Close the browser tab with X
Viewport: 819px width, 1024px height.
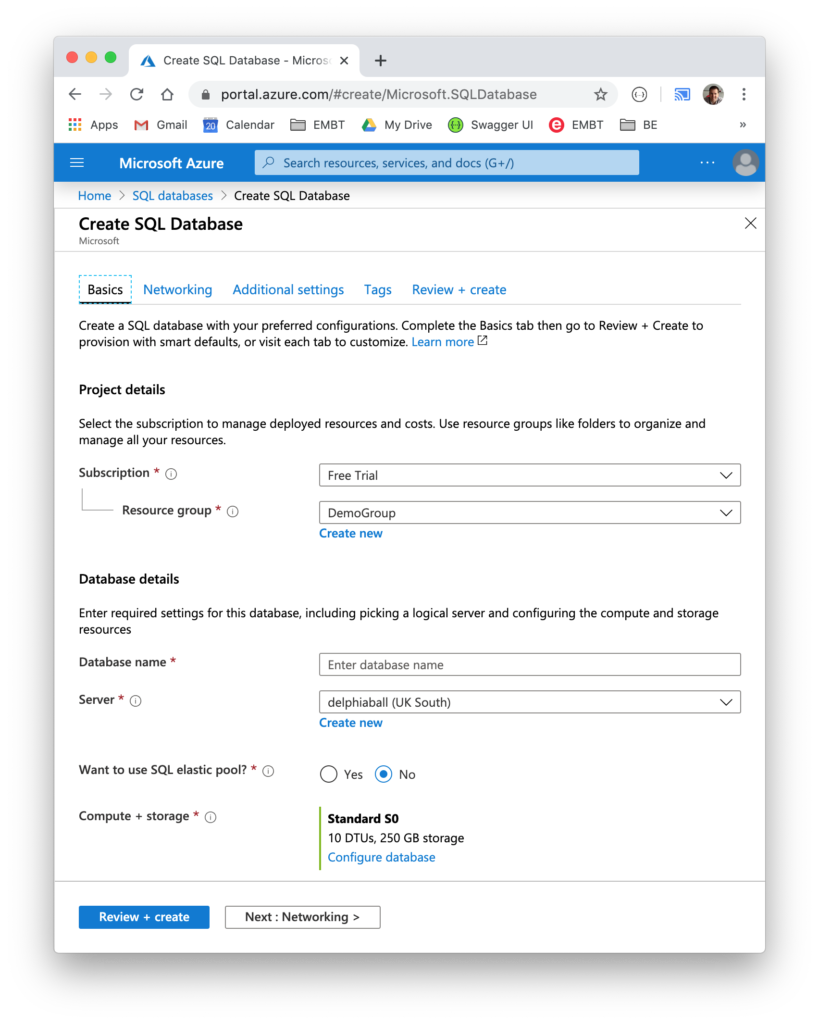tap(344, 61)
